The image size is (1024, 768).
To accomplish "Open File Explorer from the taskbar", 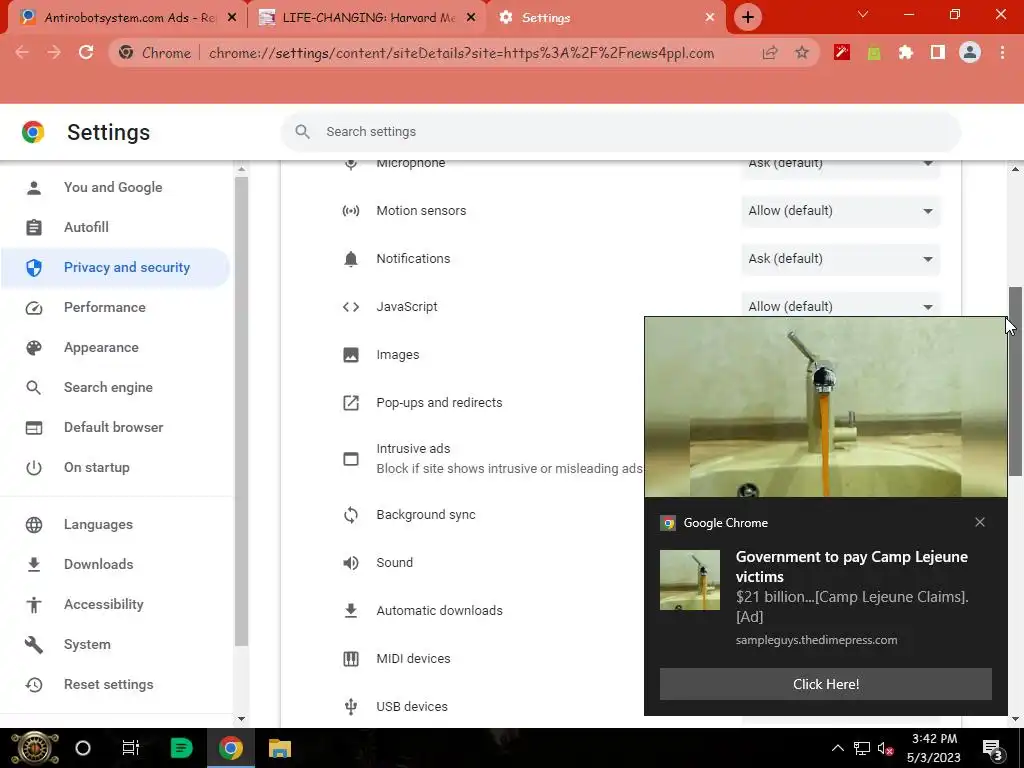I will pos(280,748).
